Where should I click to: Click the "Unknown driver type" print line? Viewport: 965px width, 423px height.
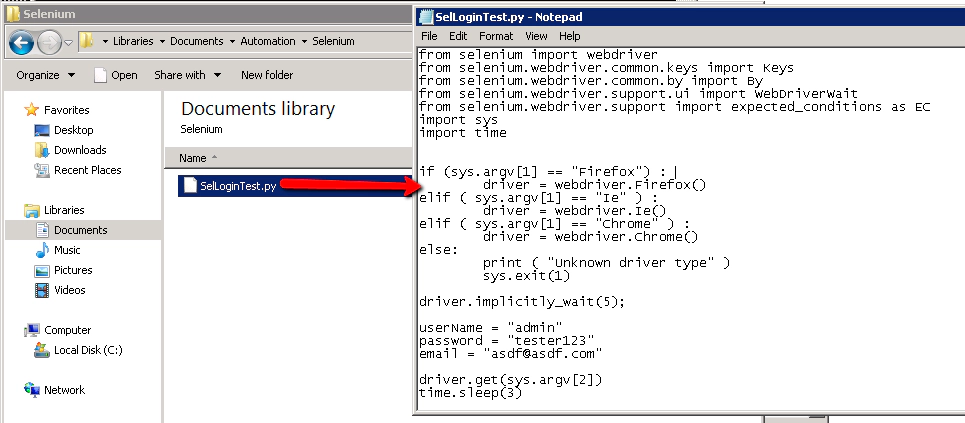pos(606,263)
